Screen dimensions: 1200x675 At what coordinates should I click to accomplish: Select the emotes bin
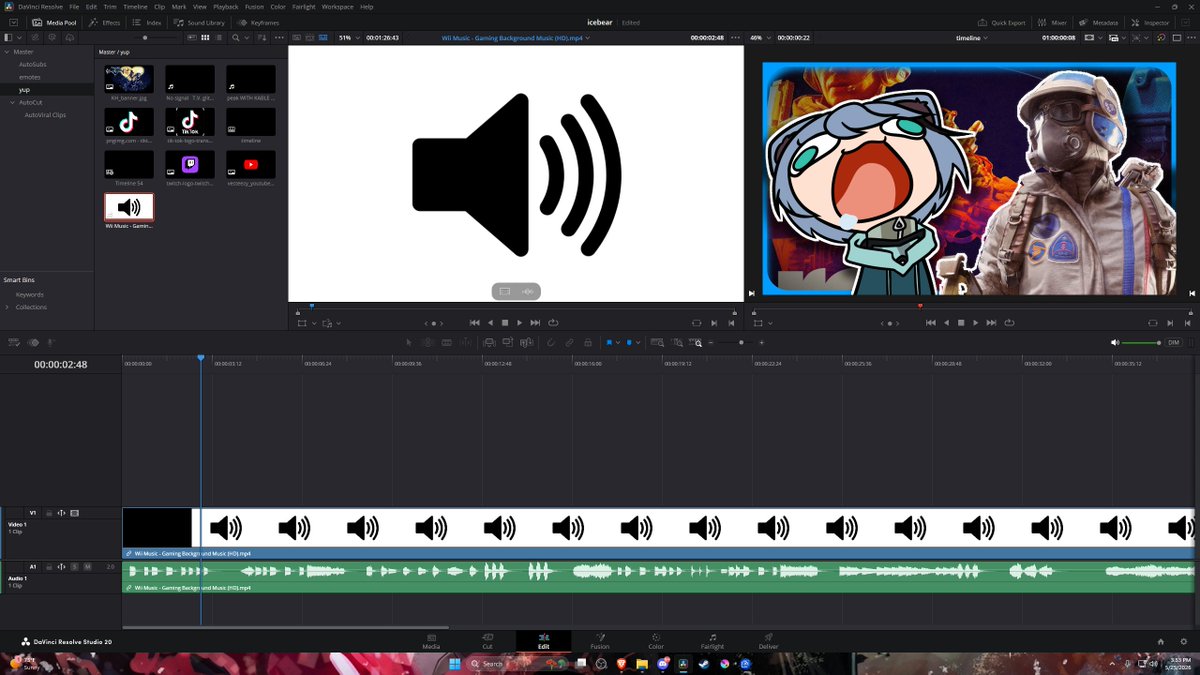point(30,77)
